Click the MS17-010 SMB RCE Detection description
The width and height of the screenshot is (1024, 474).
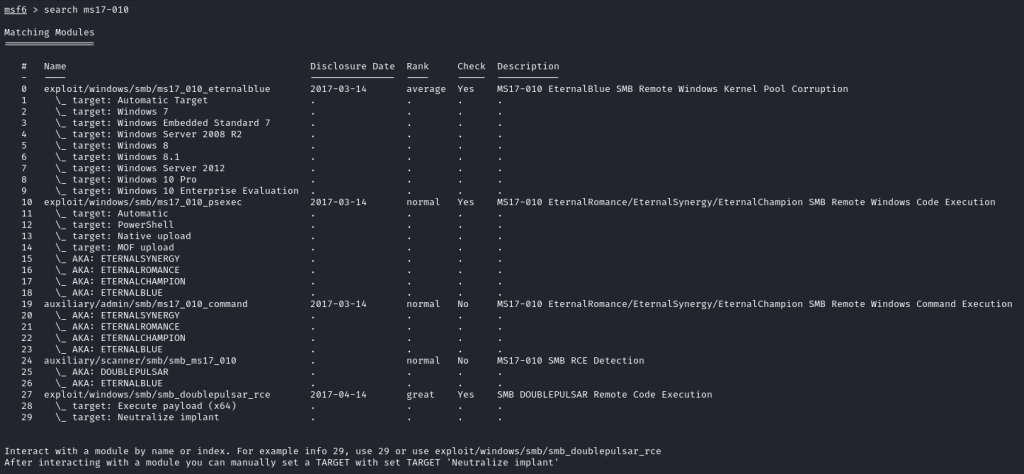point(570,360)
